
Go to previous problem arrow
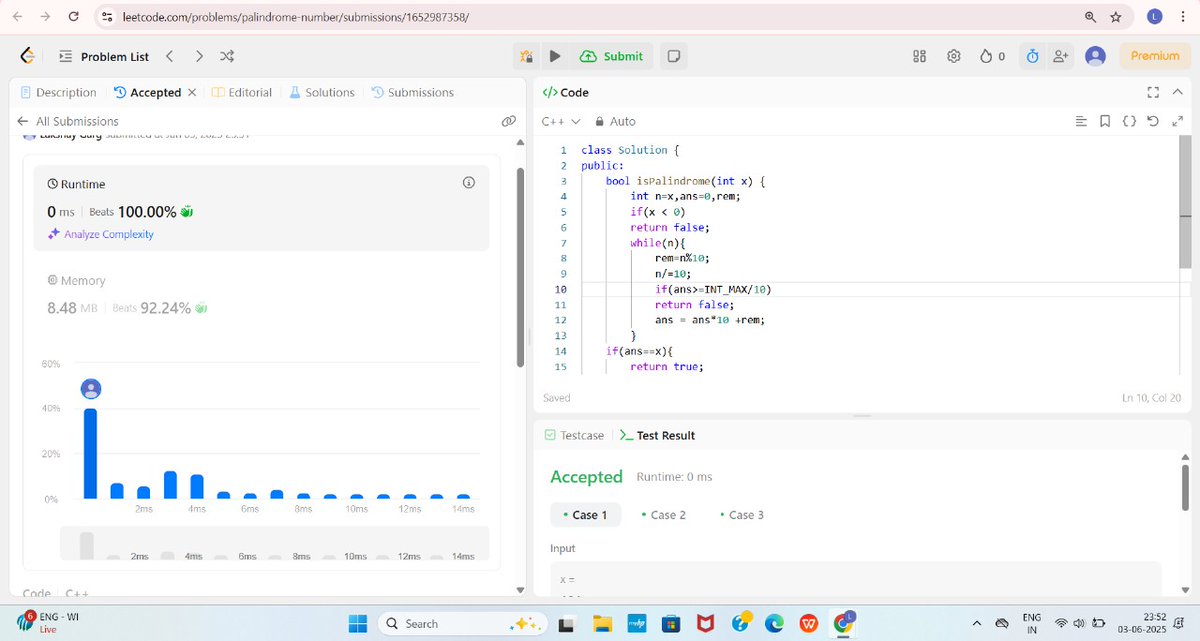pyautogui.click(x=170, y=56)
